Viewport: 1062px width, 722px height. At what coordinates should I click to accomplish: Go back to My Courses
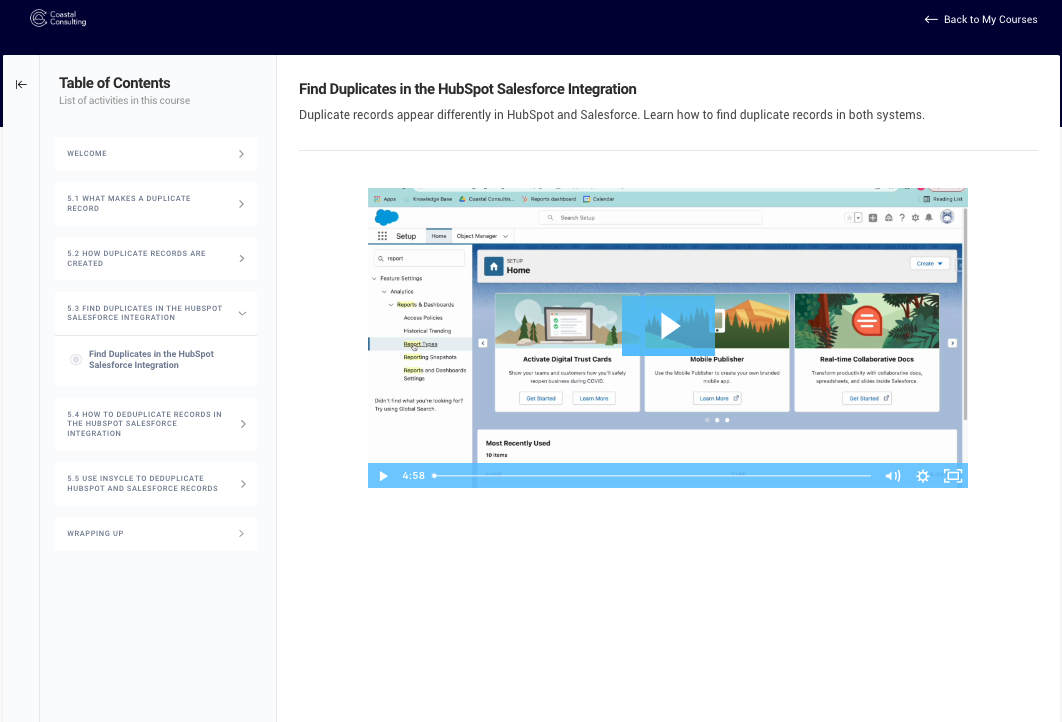pyautogui.click(x=981, y=20)
